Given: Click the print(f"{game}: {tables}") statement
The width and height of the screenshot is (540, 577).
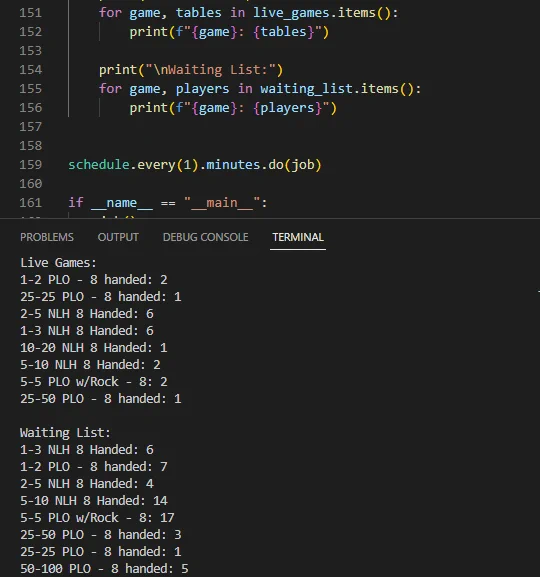Looking at the screenshot, I should point(229,32).
